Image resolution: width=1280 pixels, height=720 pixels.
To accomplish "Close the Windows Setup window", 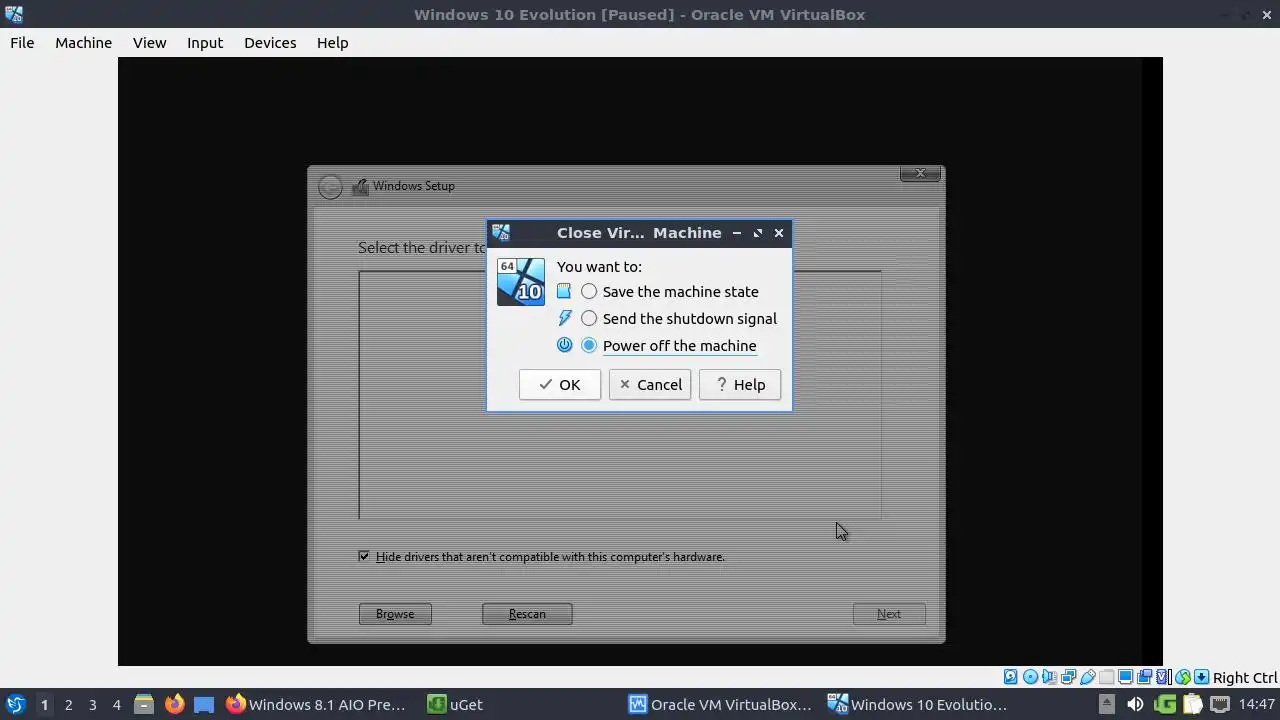I will click(x=920, y=173).
